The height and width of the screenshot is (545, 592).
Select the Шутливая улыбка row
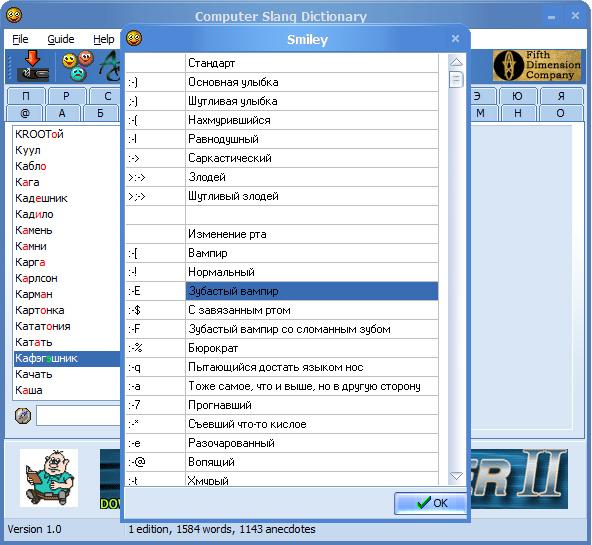tap(282, 101)
